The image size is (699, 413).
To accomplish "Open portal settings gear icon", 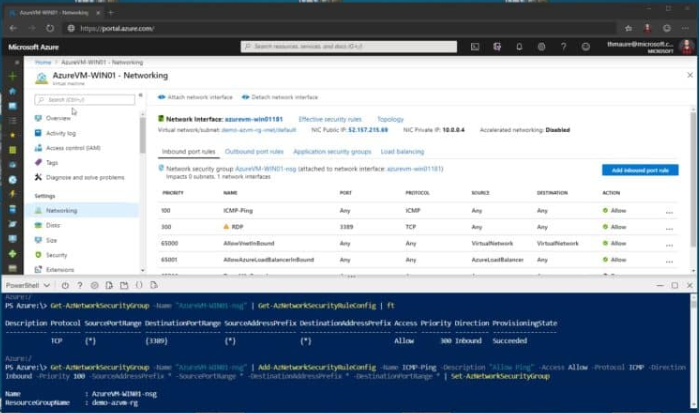I will [541, 46].
